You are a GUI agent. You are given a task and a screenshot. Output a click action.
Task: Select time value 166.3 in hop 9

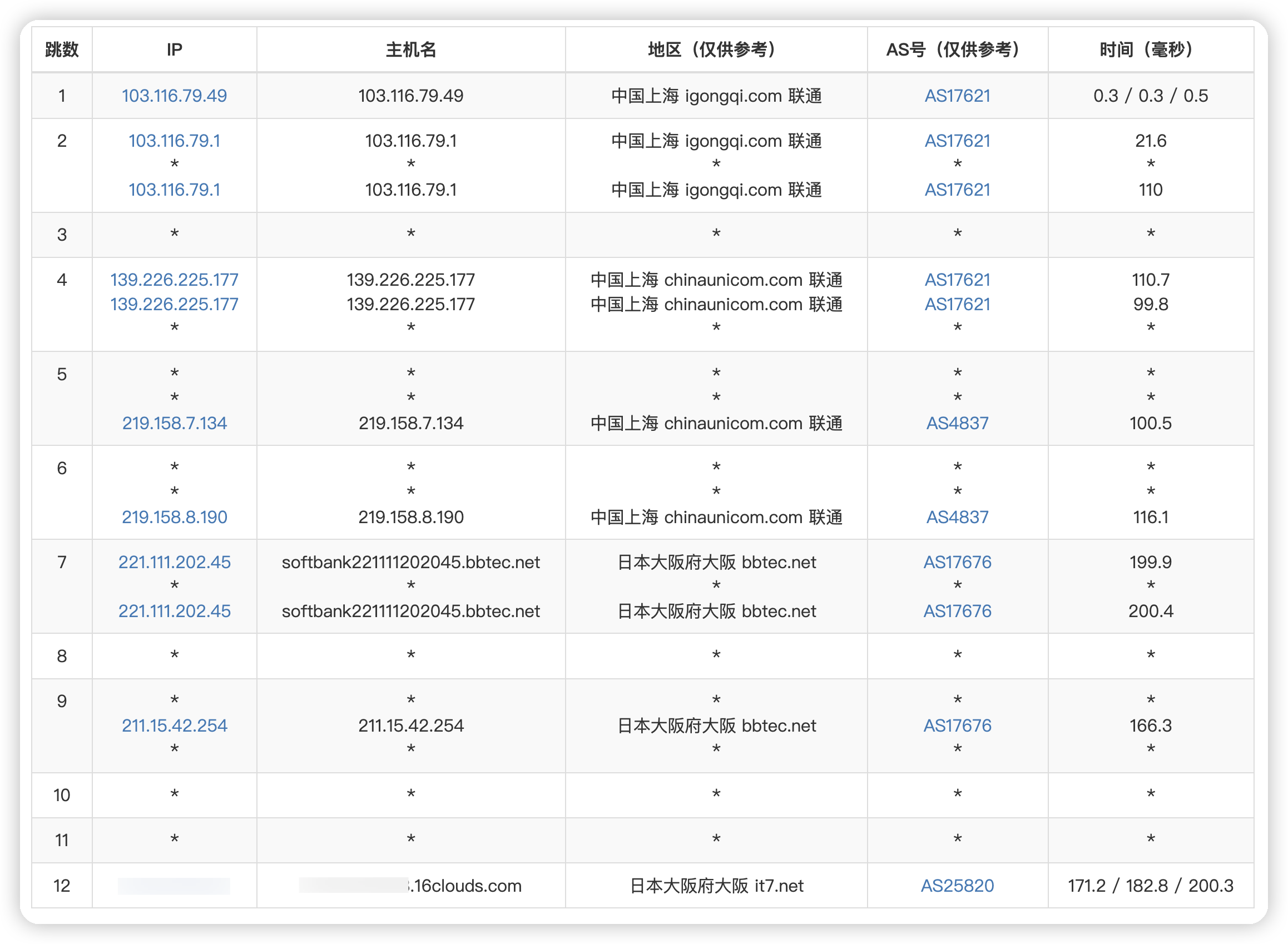coord(1150,725)
